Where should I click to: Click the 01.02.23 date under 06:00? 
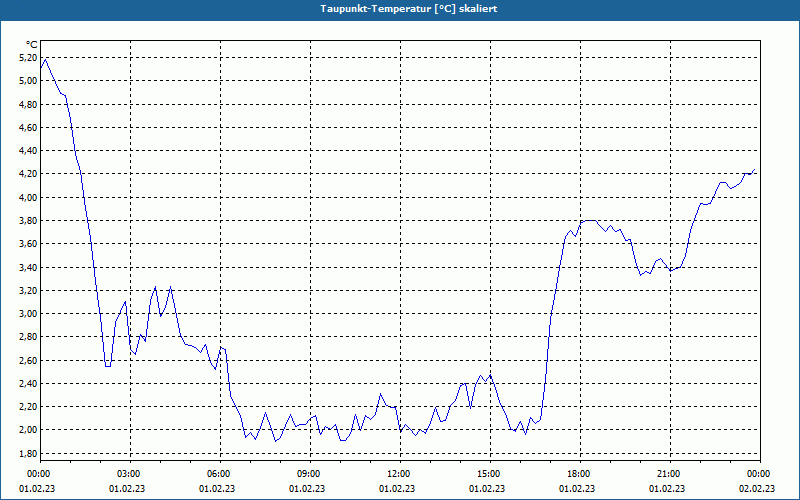217,489
